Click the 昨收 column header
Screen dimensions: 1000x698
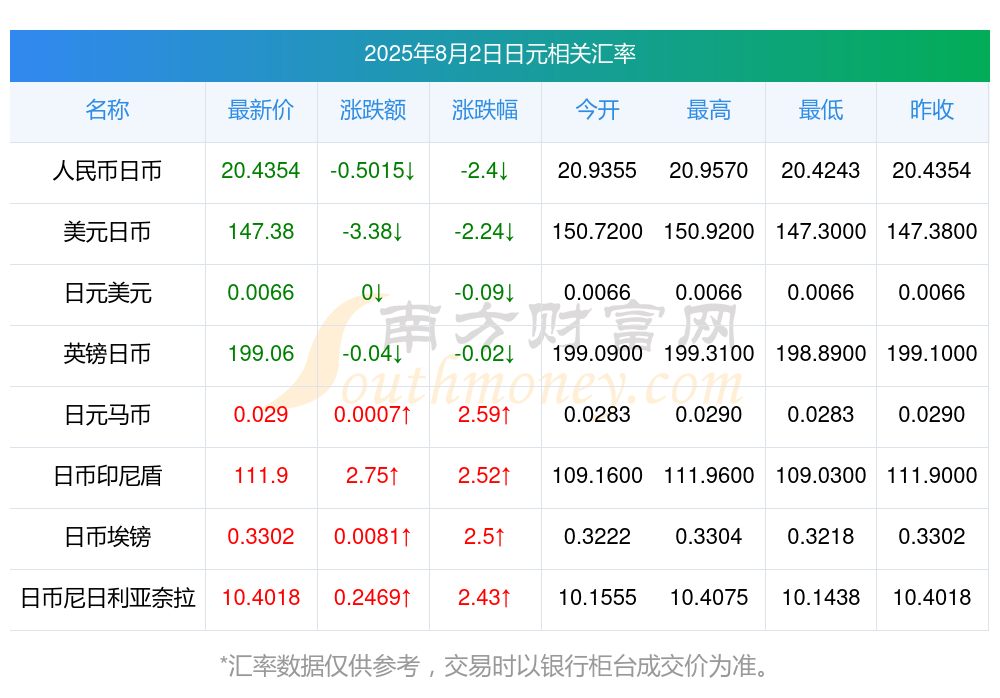[932, 110]
